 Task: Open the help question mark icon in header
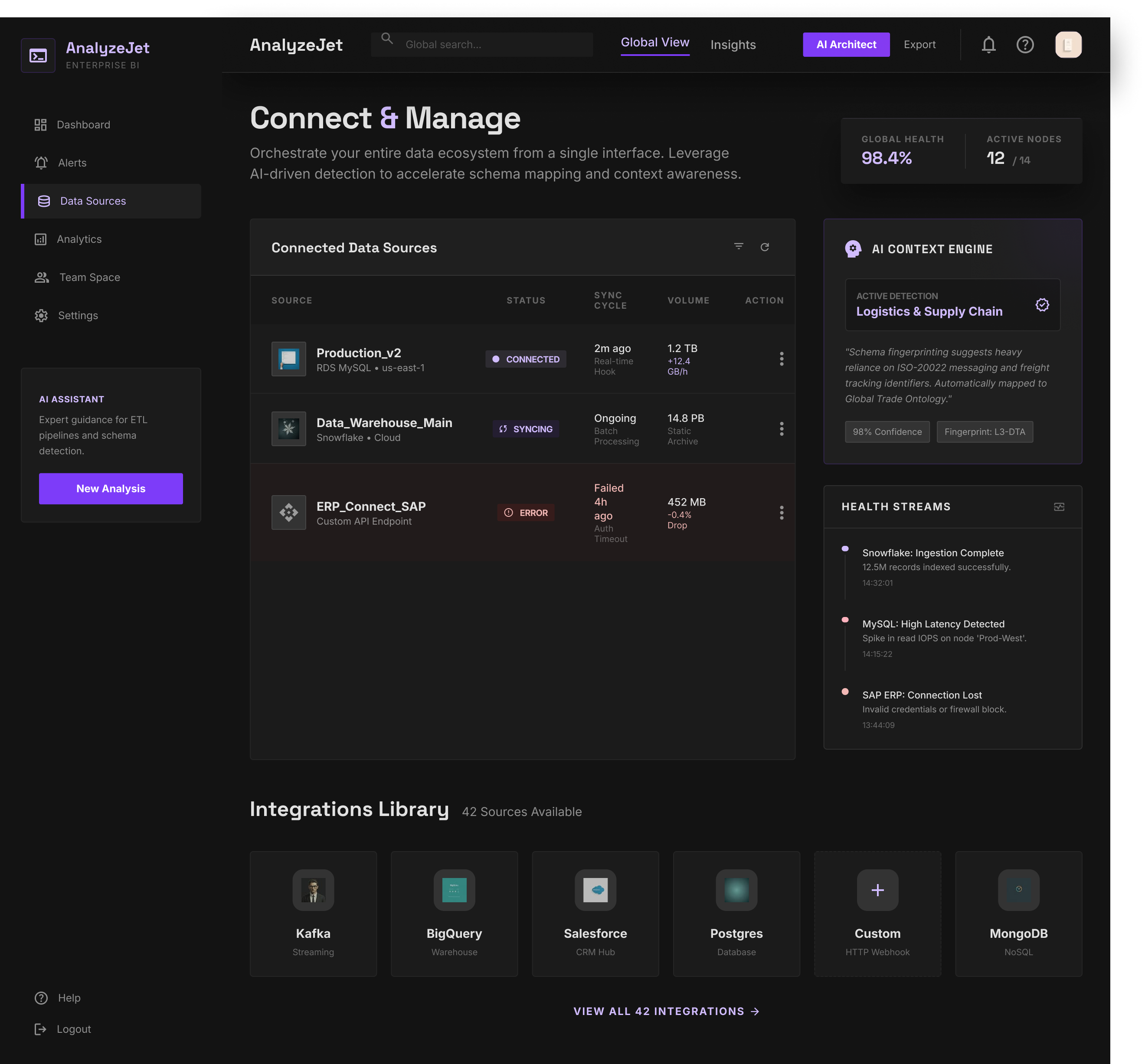tap(1024, 45)
